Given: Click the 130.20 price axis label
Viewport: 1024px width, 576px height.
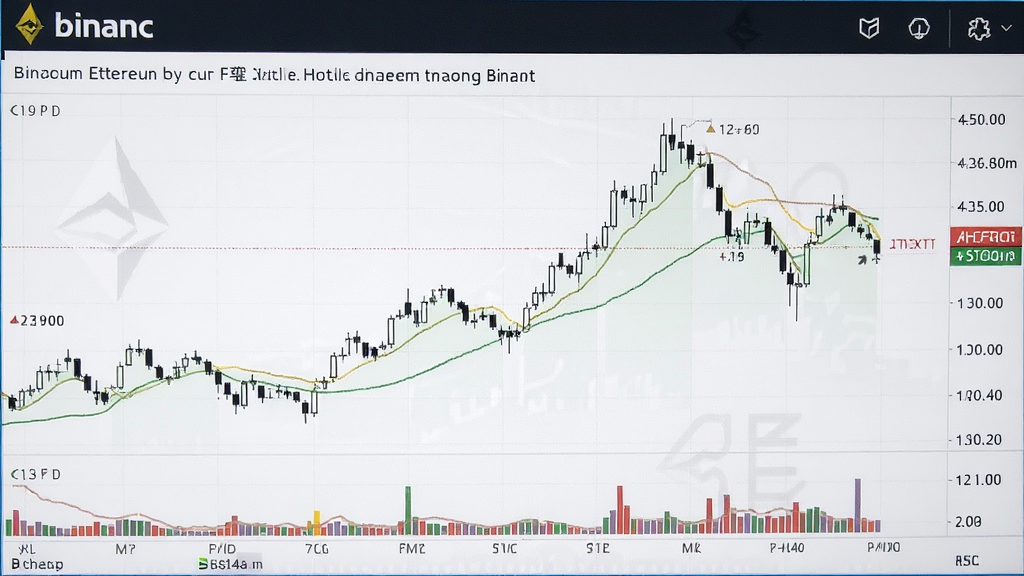Looking at the screenshot, I should click(979, 440).
